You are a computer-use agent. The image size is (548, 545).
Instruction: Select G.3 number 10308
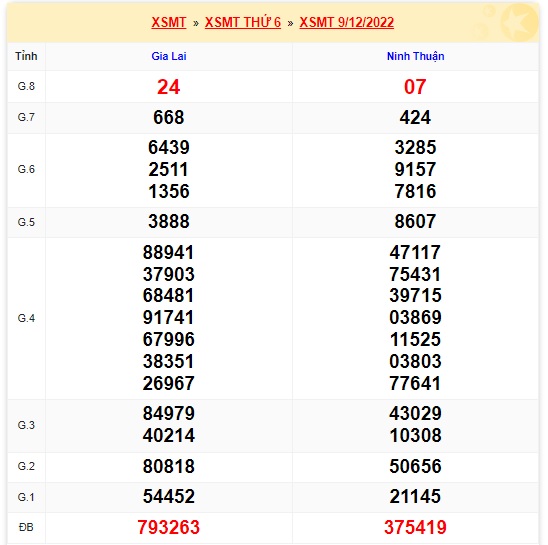(x=415, y=436)
